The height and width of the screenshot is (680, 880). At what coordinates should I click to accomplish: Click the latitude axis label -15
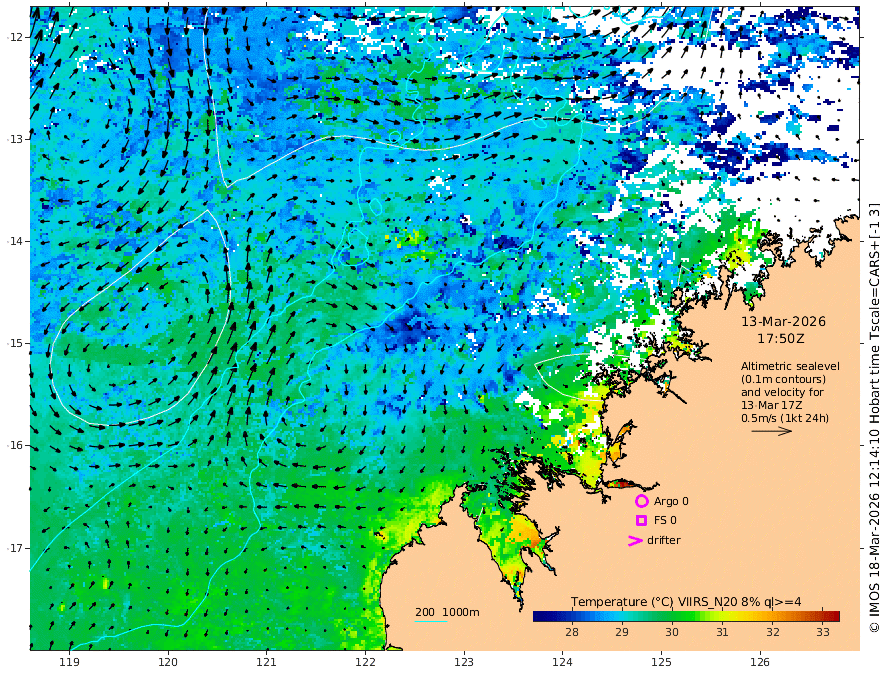(x=15, y=343)
